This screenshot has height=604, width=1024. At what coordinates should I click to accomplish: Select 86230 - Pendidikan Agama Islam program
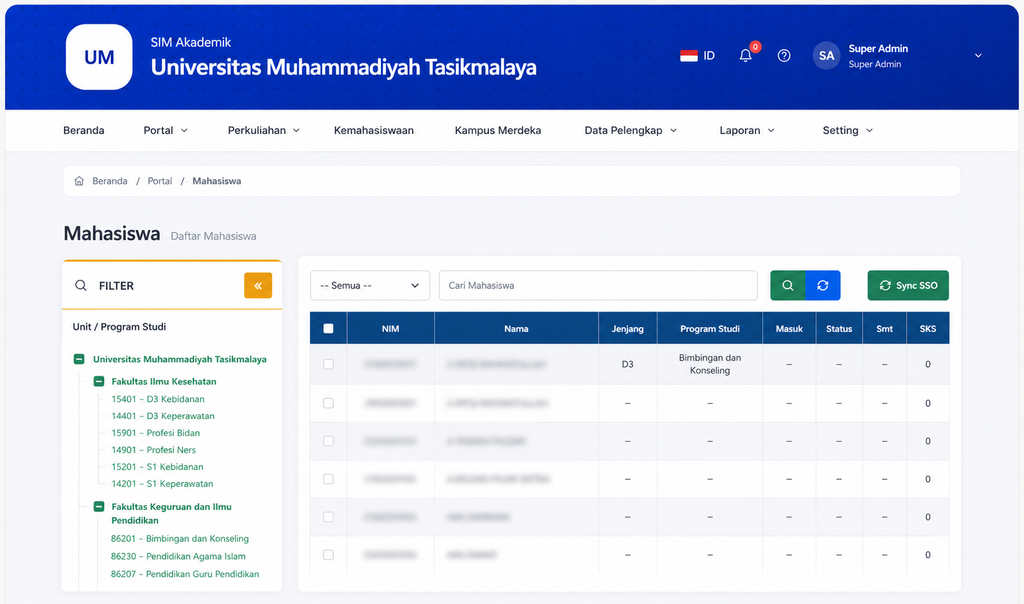click(178, 556)
